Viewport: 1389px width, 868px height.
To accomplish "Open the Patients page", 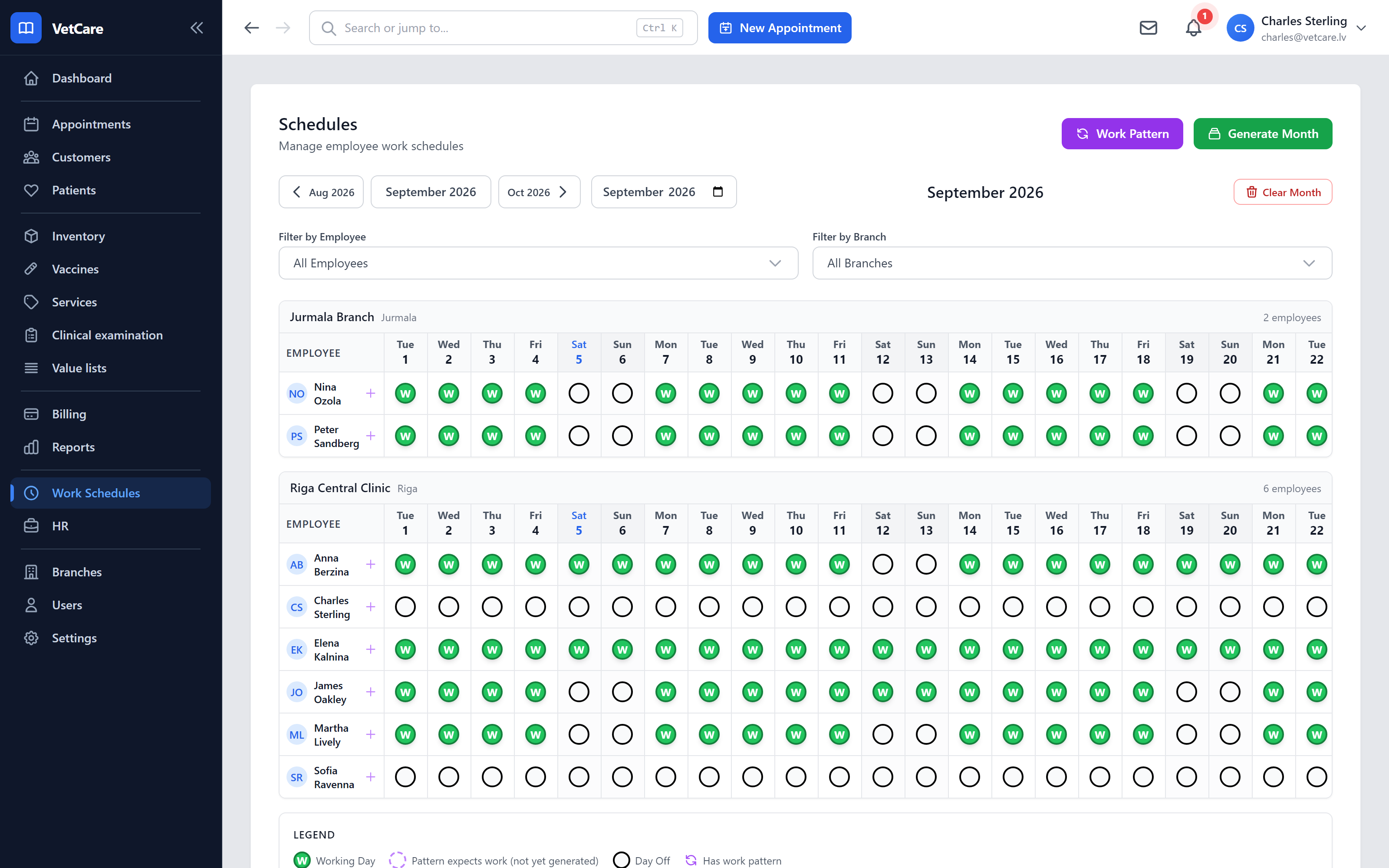I will point(111,190).
